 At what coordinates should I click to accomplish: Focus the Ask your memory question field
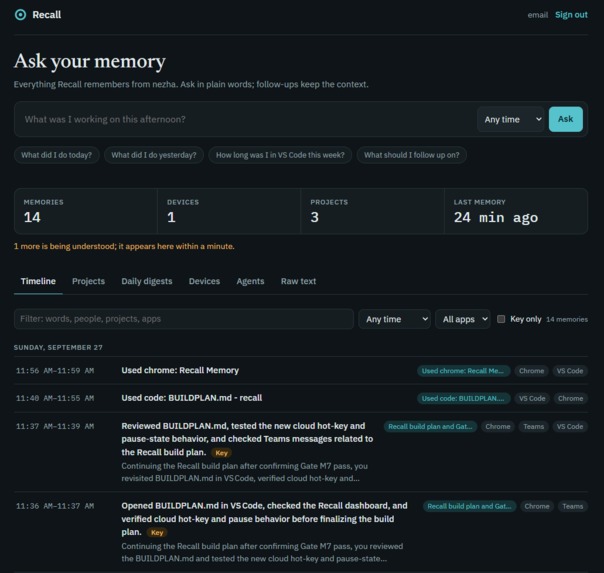(x=245, y=119)
